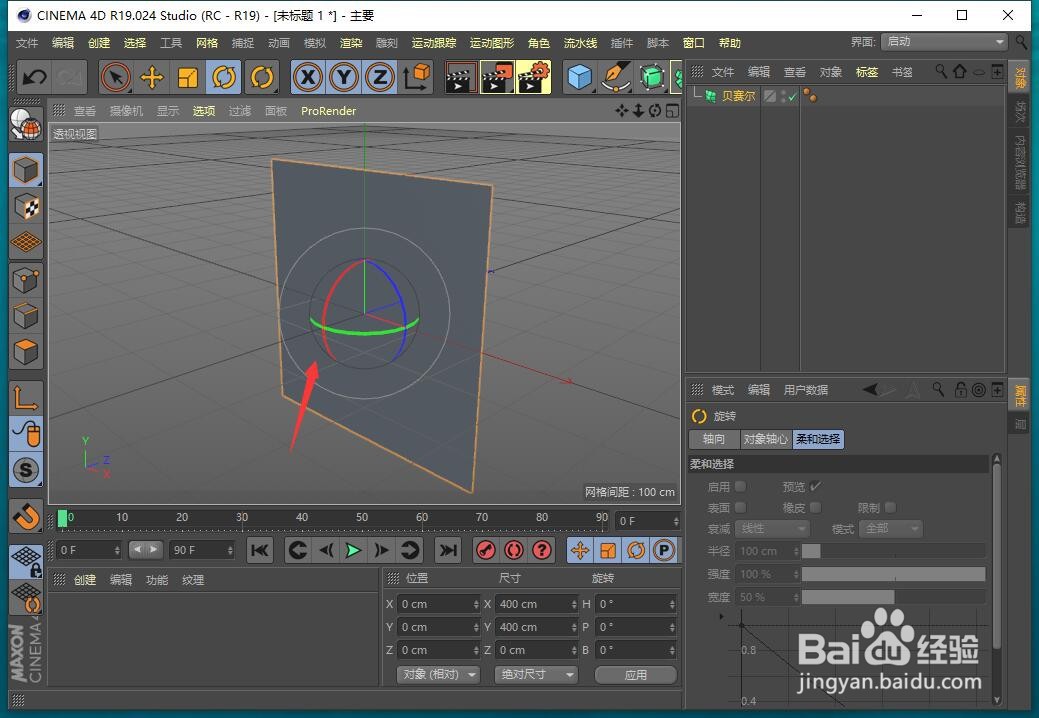This screenshot has height=718, width=1039.
Task: Go to start of timeline
Action: [x=260, y=550]
